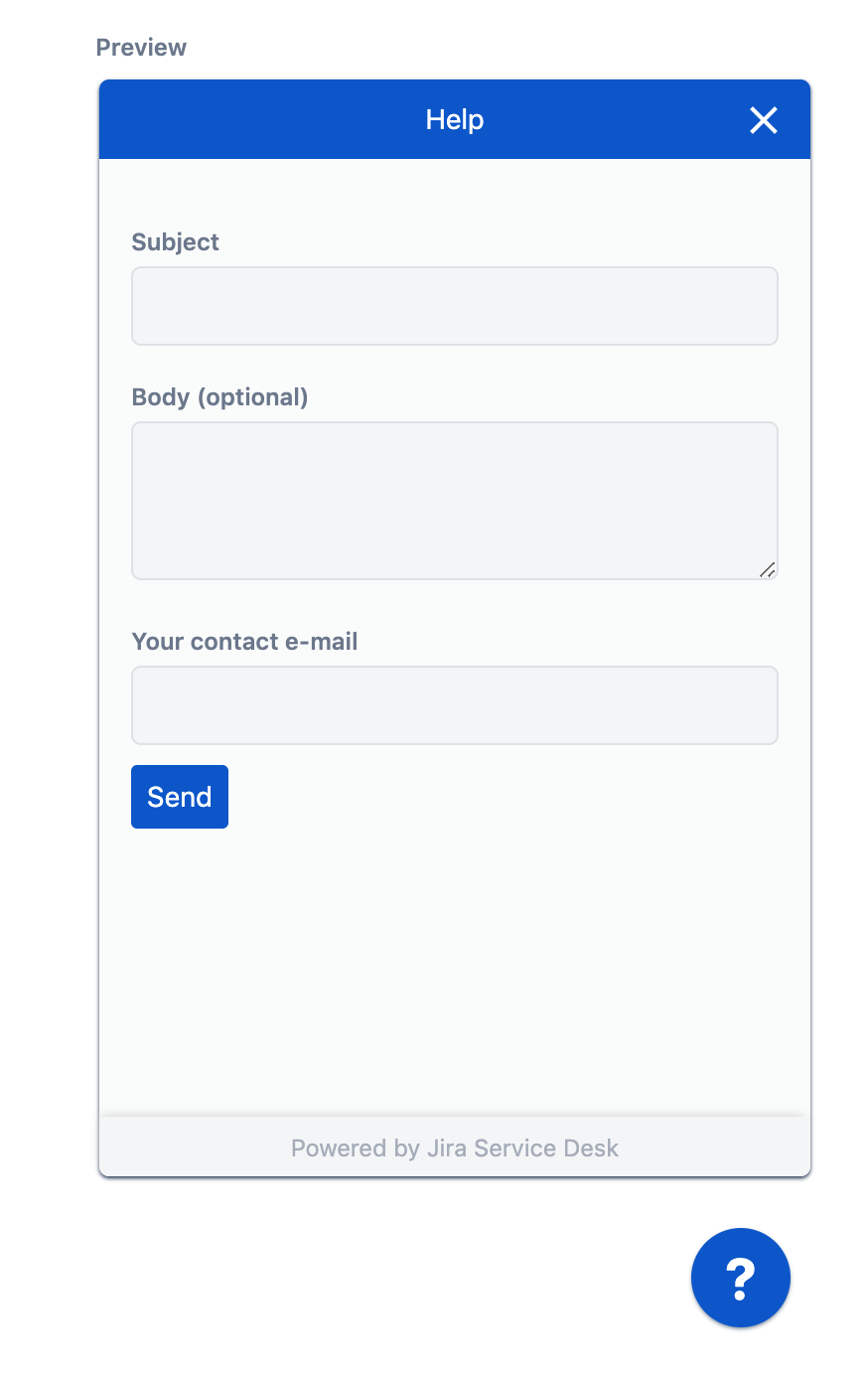Click the Your contact e-mail label
Viewport: 868px width, 1377px height.
pos(244,641)
